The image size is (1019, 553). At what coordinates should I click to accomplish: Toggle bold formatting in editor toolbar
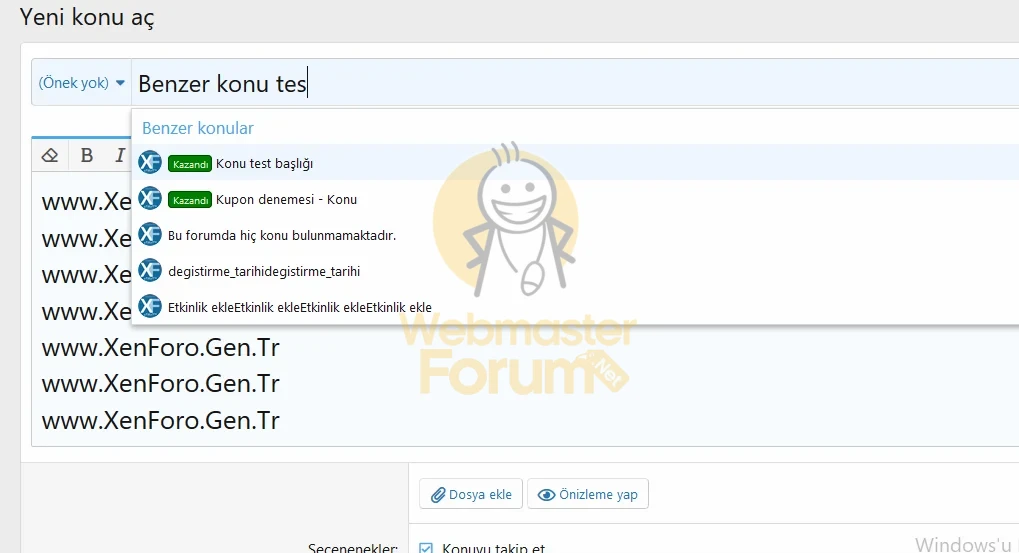(87, 155)
